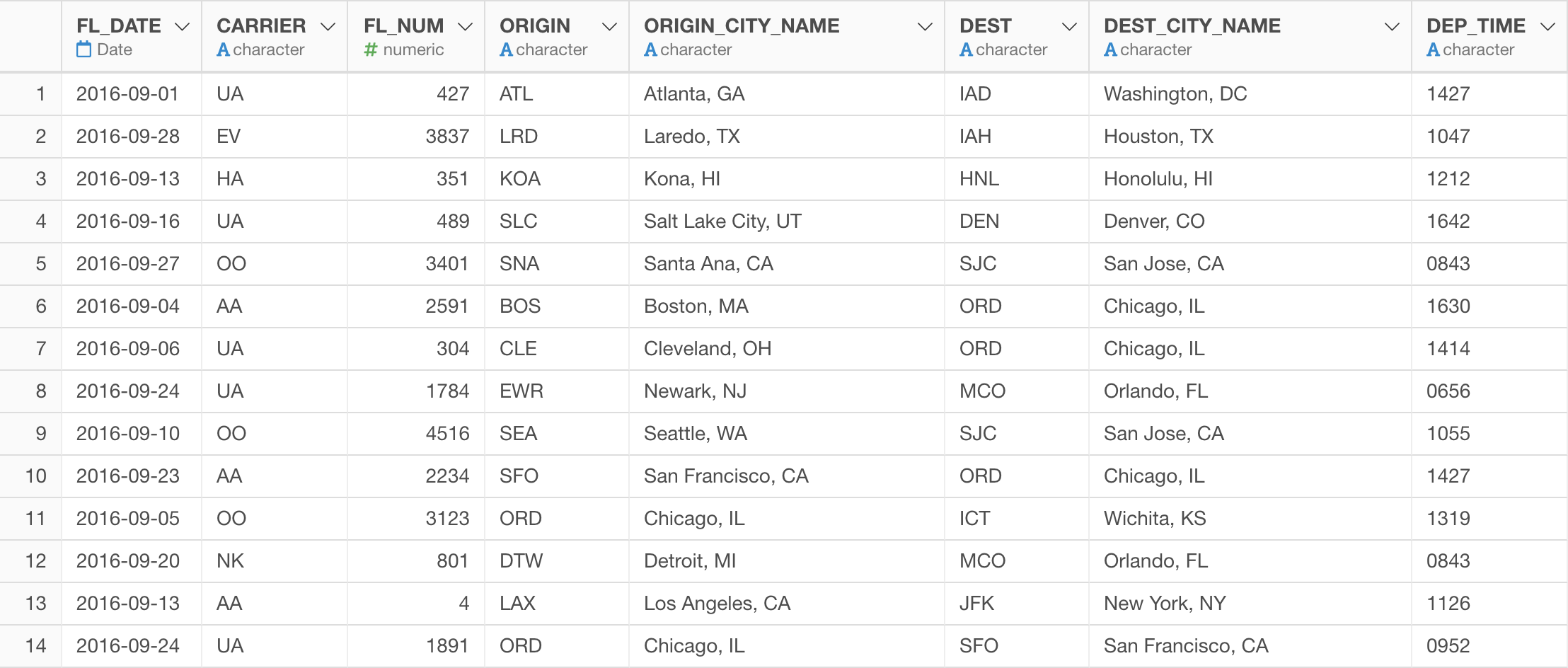Open the ORIGIN column dropdown chevron
The width and height of the screenshot is (1568, 668).
609,27
